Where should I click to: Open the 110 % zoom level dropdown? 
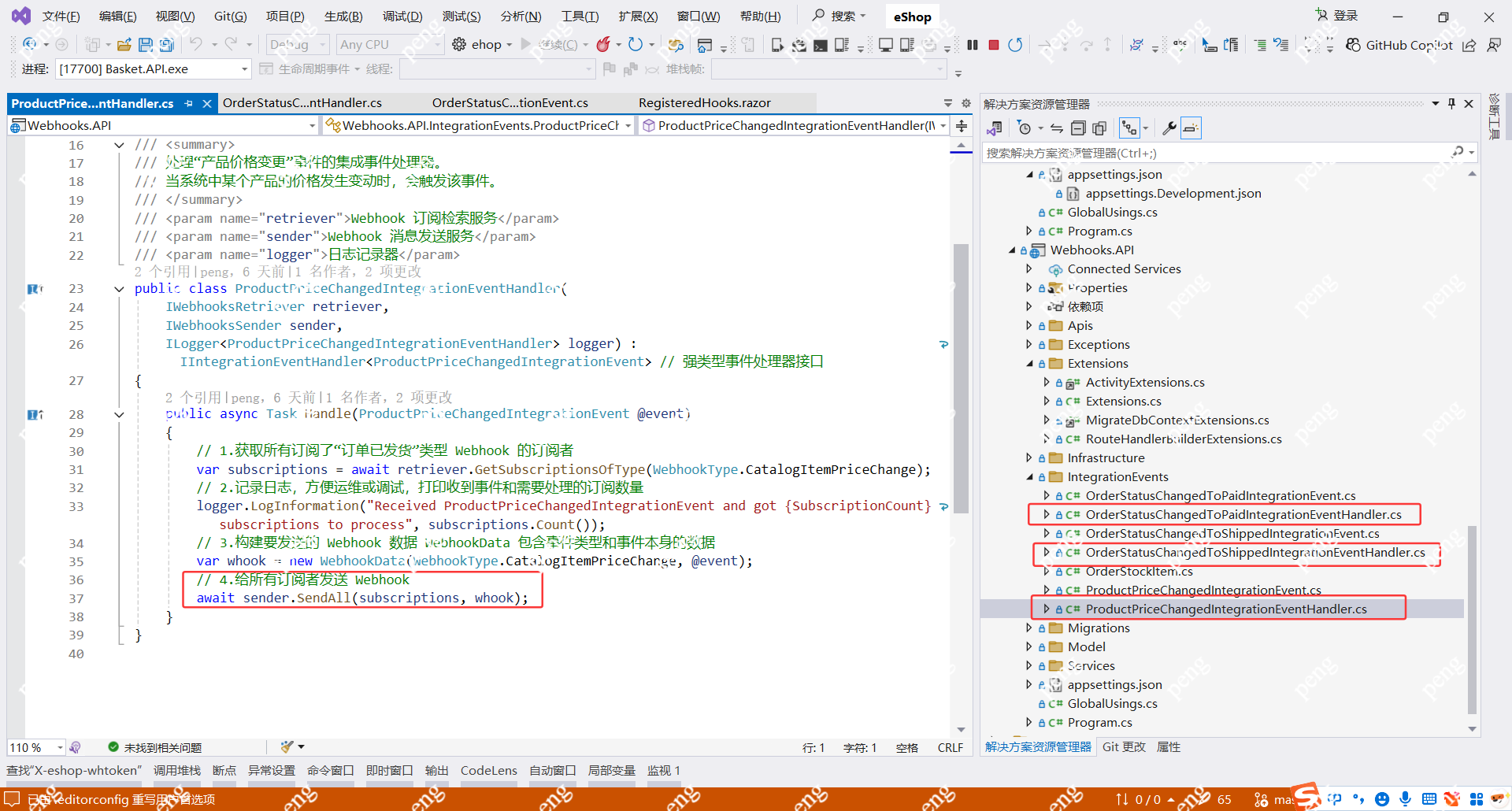coord(60,747)
